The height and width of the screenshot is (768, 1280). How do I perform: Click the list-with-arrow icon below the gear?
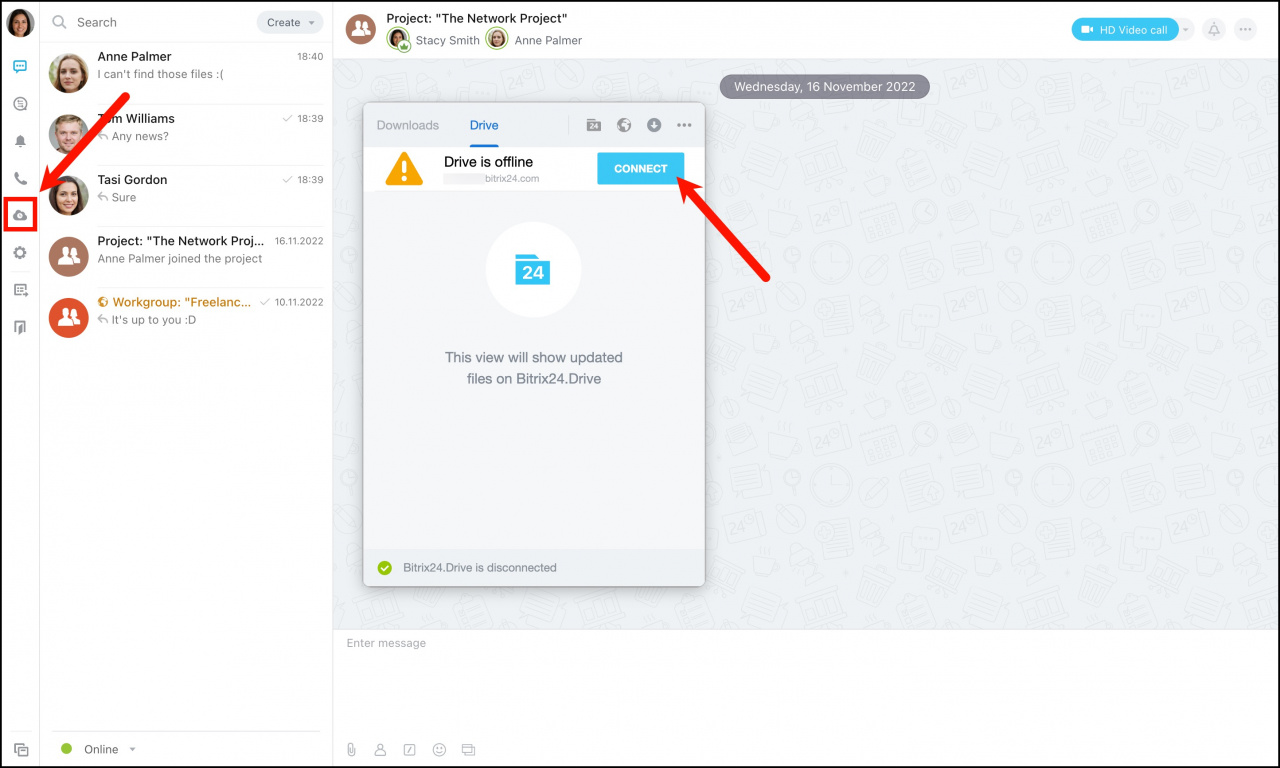coord(20,290)
